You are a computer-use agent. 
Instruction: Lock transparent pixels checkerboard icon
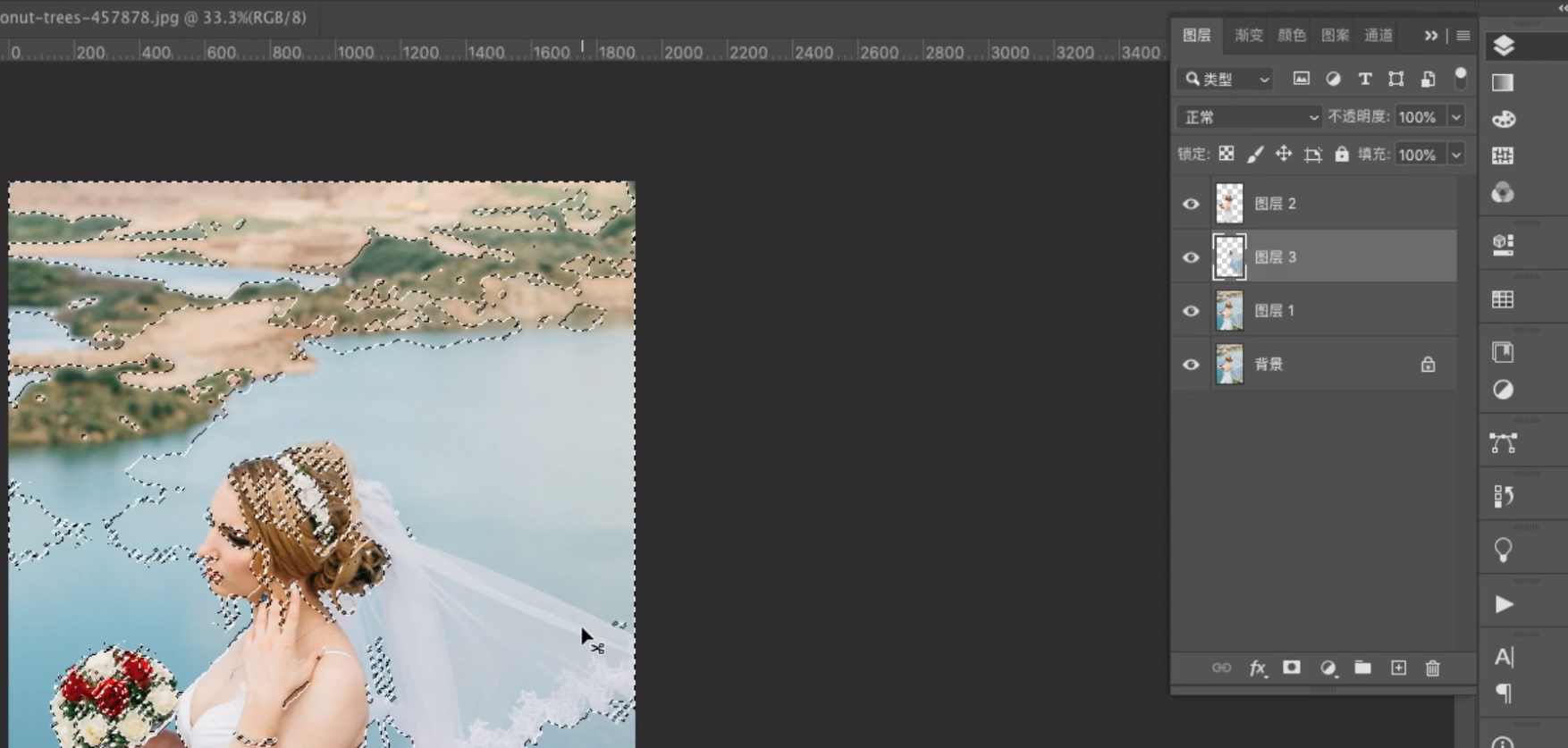[x=1227, y=154]
